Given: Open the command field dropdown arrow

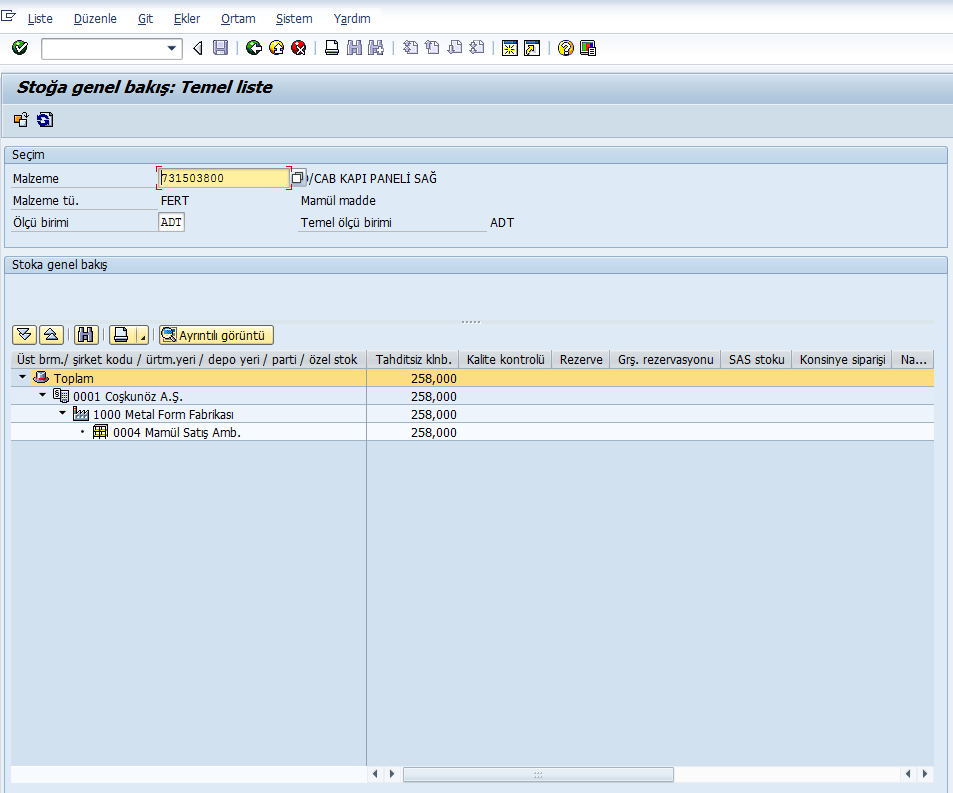Looking at the screenshot, I should pos(171,48).
